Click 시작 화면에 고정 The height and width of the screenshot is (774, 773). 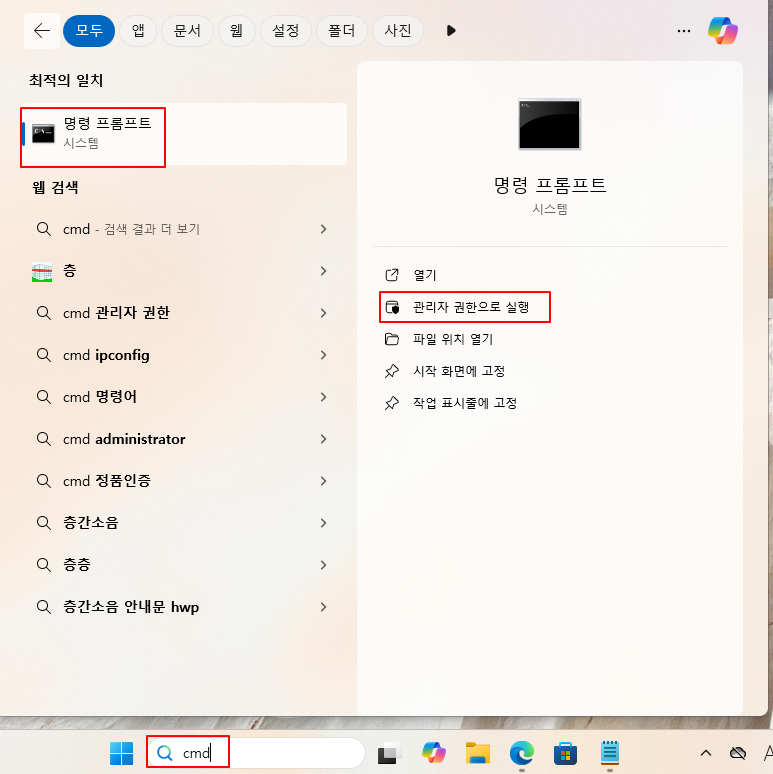click(459, 371)
